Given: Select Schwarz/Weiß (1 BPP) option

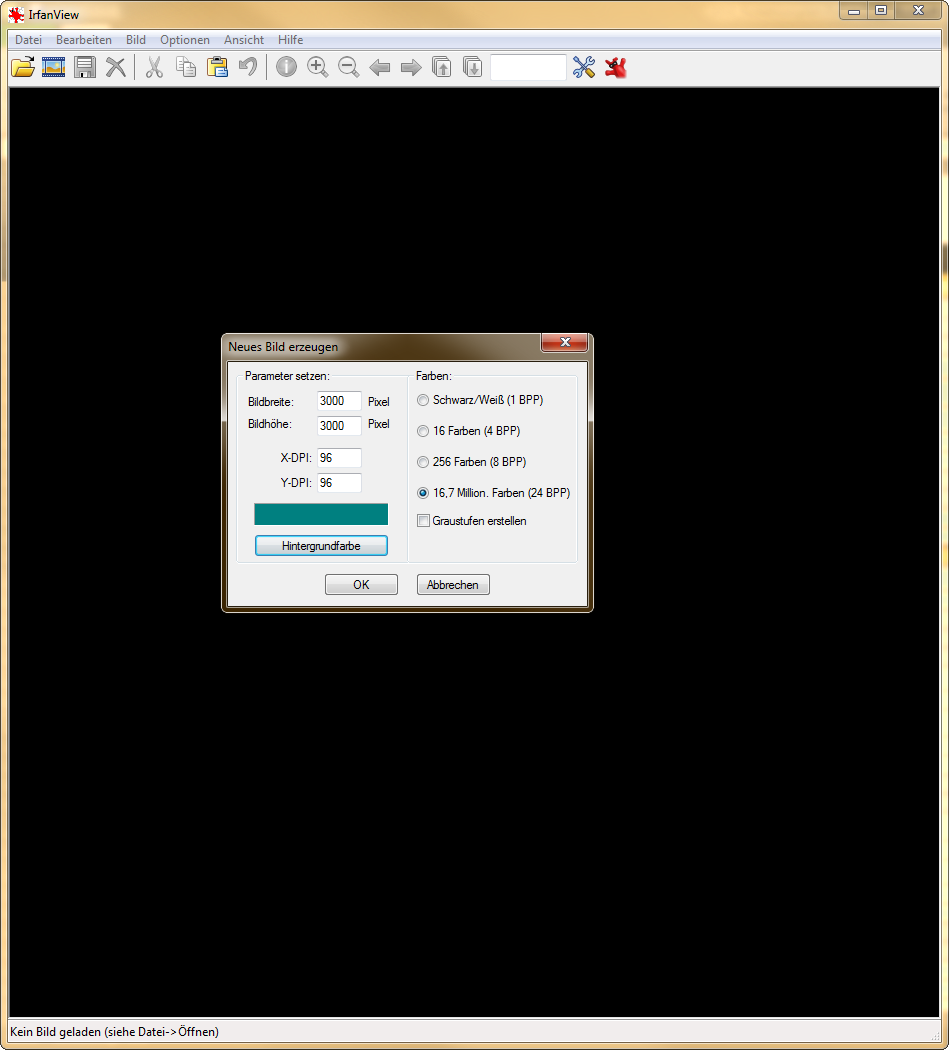Looking at the screenshot, I should pyautogui.click(x=480, y=400).
